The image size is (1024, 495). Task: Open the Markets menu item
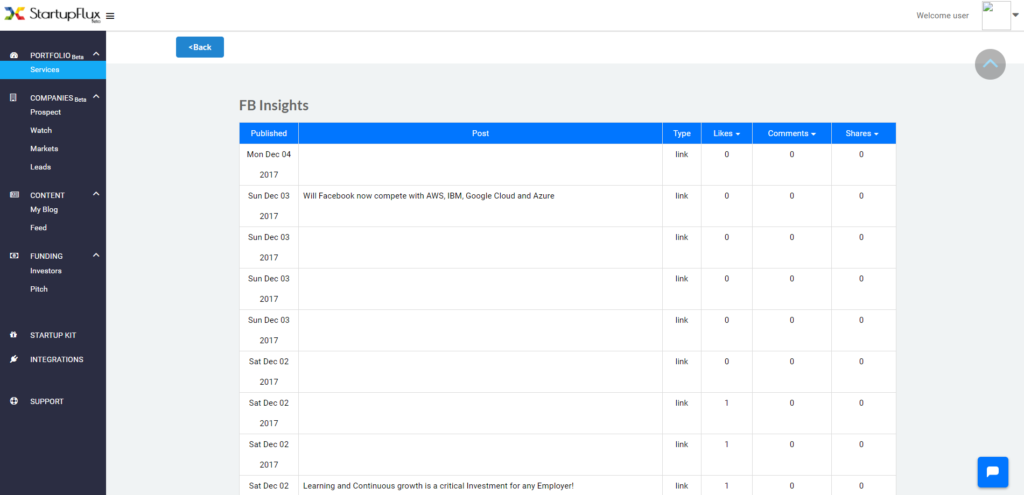[x=44, y=149]
